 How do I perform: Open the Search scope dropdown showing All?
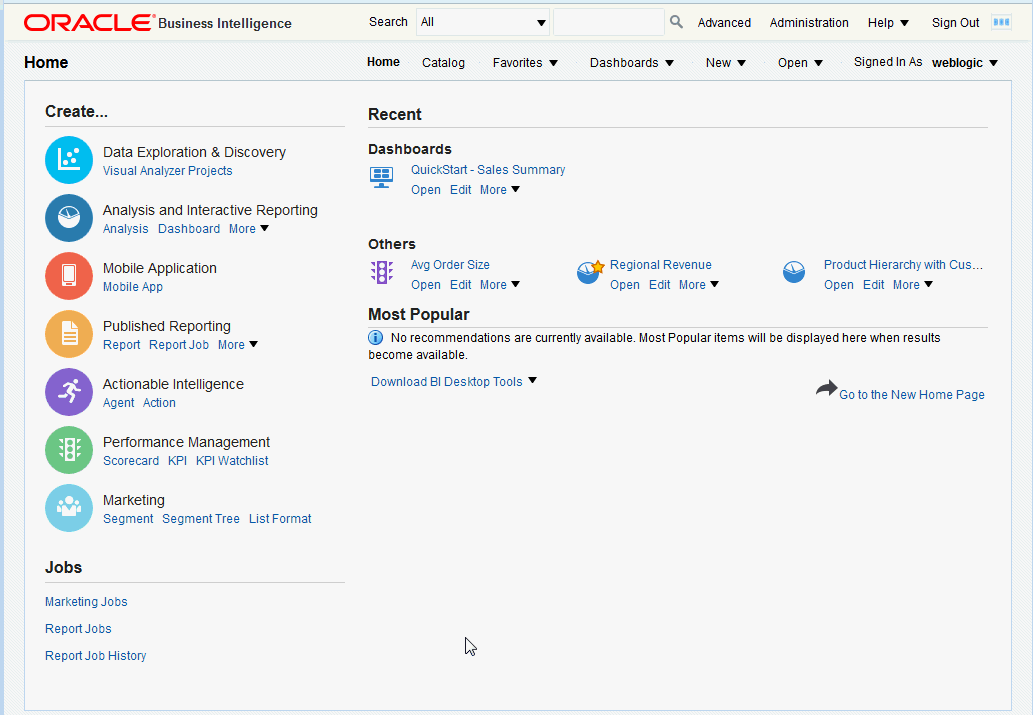pyautogui.click(x=483, y=22)
